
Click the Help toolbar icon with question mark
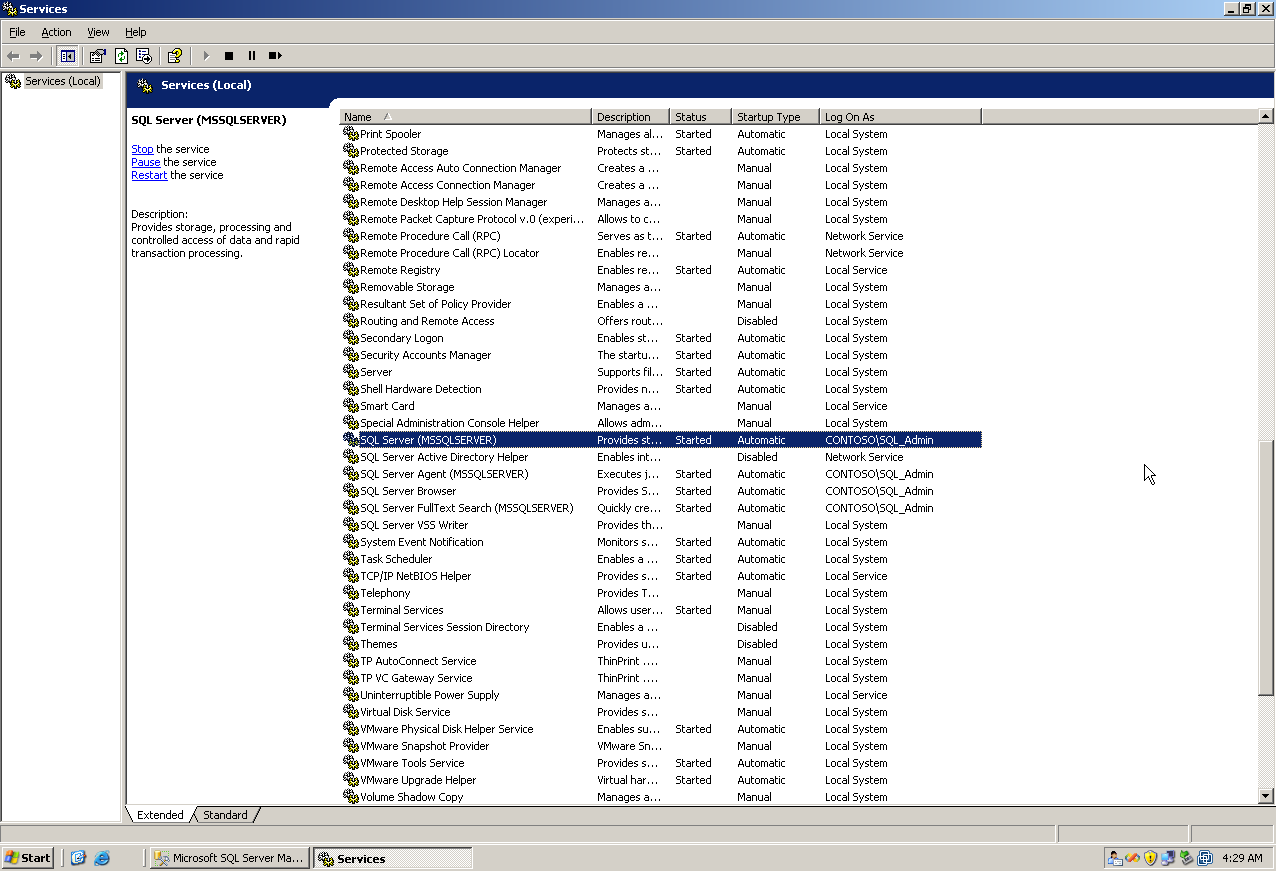click(x=175, y=56)
